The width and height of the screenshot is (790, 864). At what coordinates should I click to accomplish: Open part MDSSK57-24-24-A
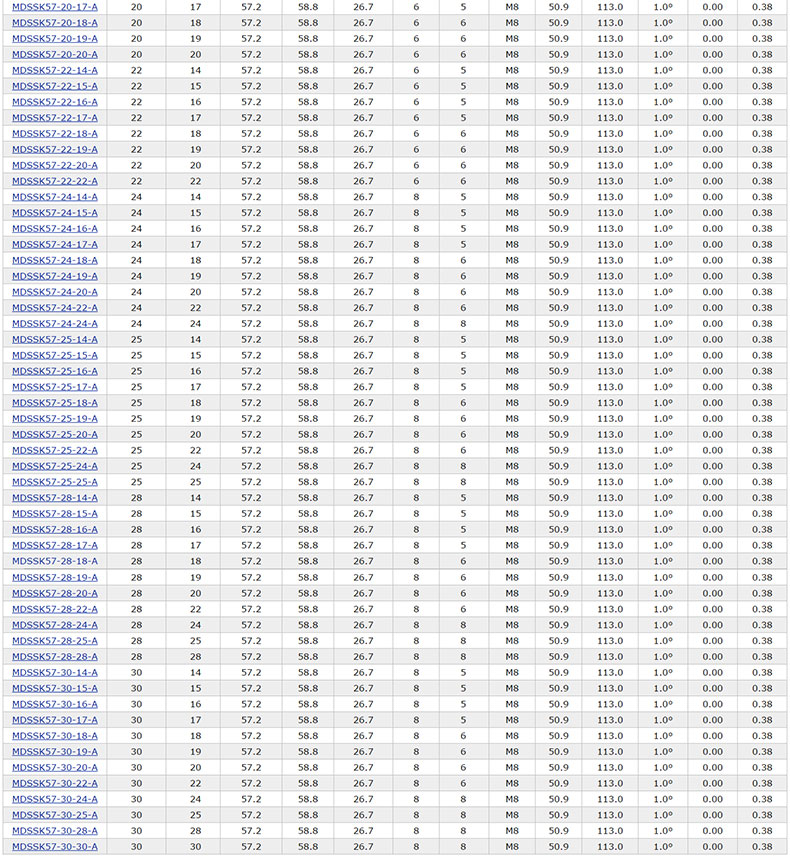point(55,324)
